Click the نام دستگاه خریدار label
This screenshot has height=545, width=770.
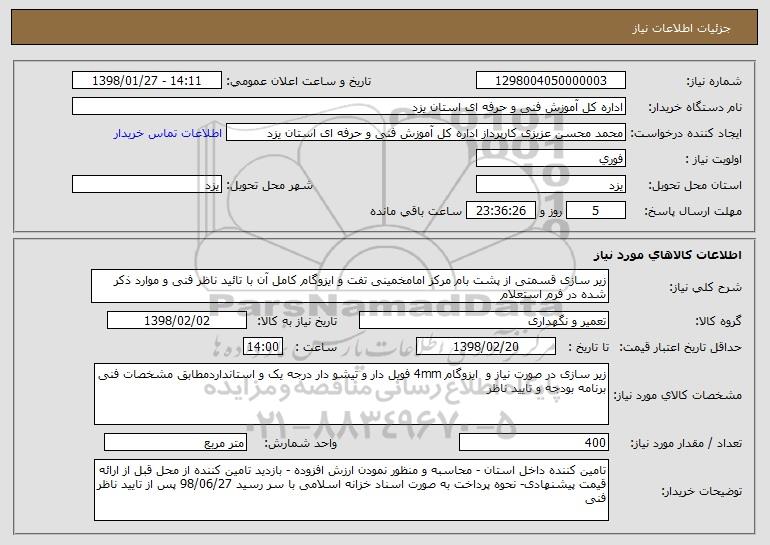695,107
